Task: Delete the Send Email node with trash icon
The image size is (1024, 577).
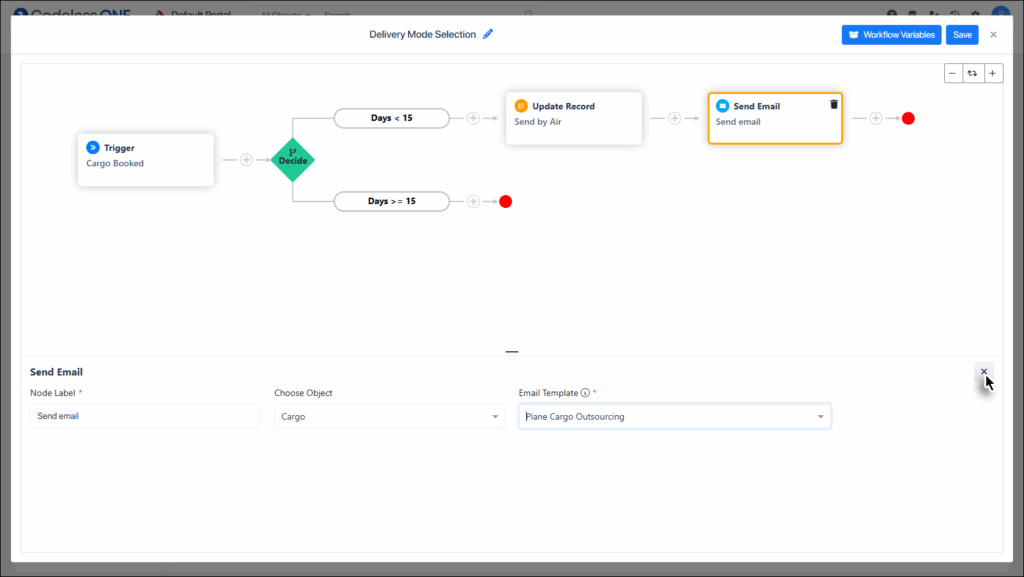Action: pyautogui.click(x=834, y=105)
